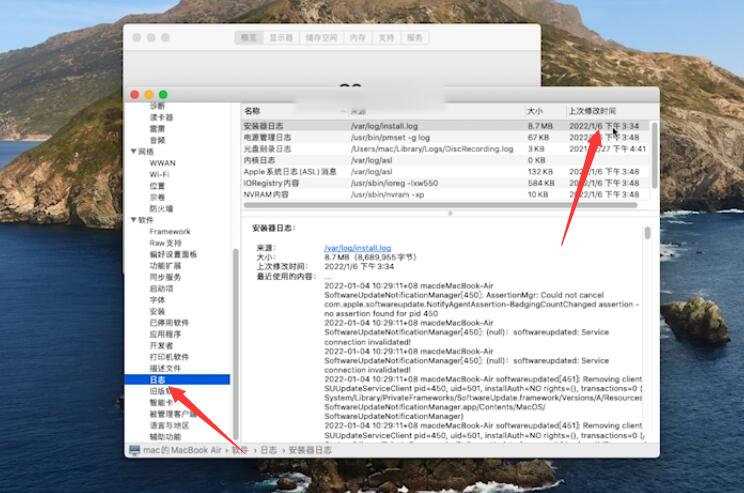Click /usr/sbin/ioreg -lxw550 source cell
This screenshot has height=493, width=744.
[x=394, y=183]
